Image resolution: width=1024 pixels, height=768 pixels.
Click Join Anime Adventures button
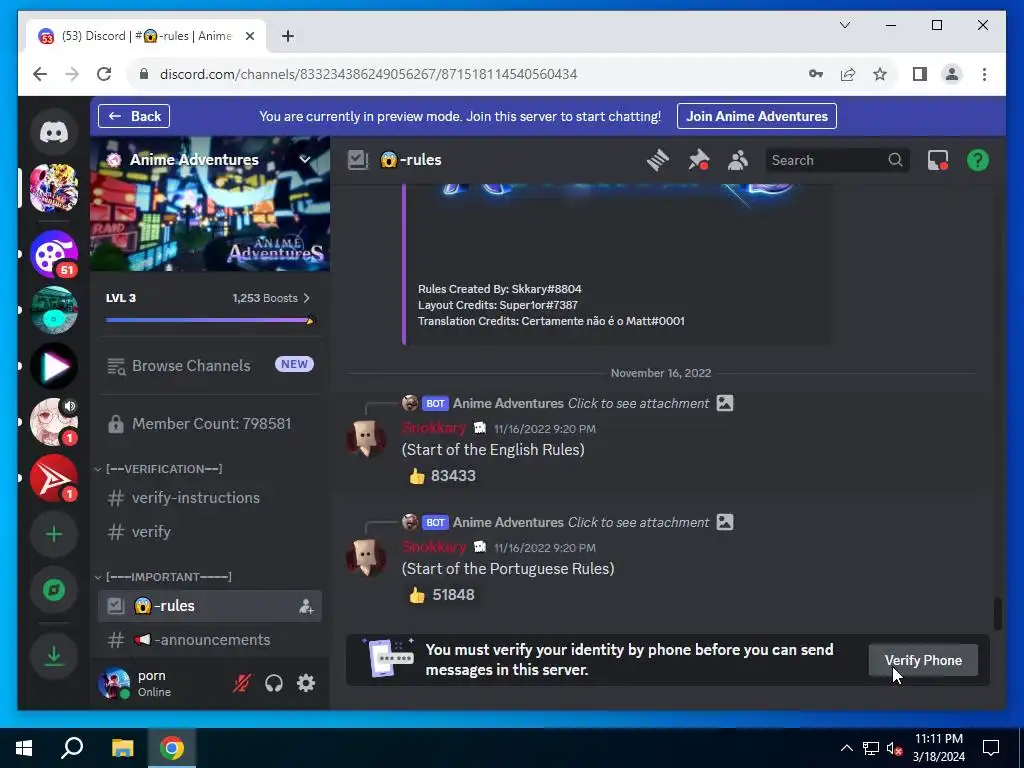757,116
